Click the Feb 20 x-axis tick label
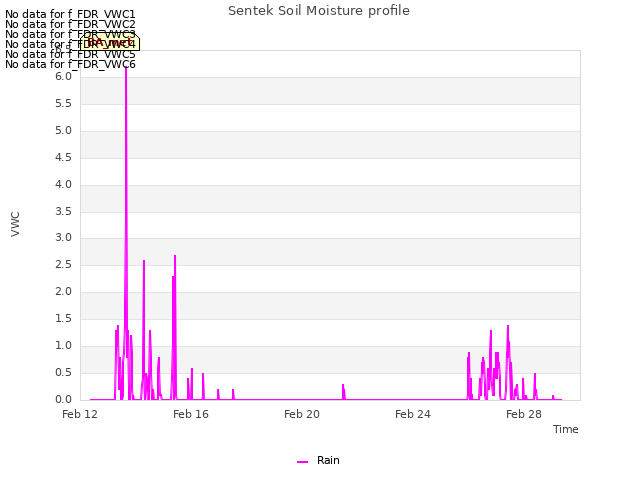640x480 pixels. click(x=302, y=414)
